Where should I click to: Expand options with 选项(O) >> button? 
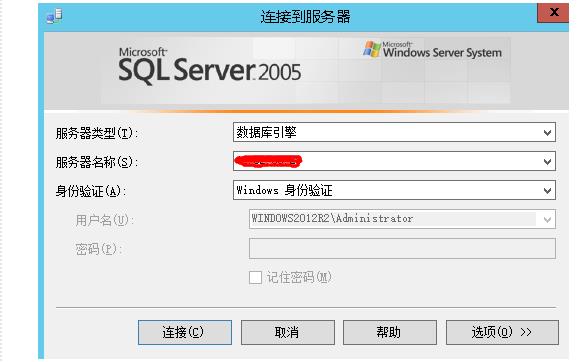[x=502, y=332]
